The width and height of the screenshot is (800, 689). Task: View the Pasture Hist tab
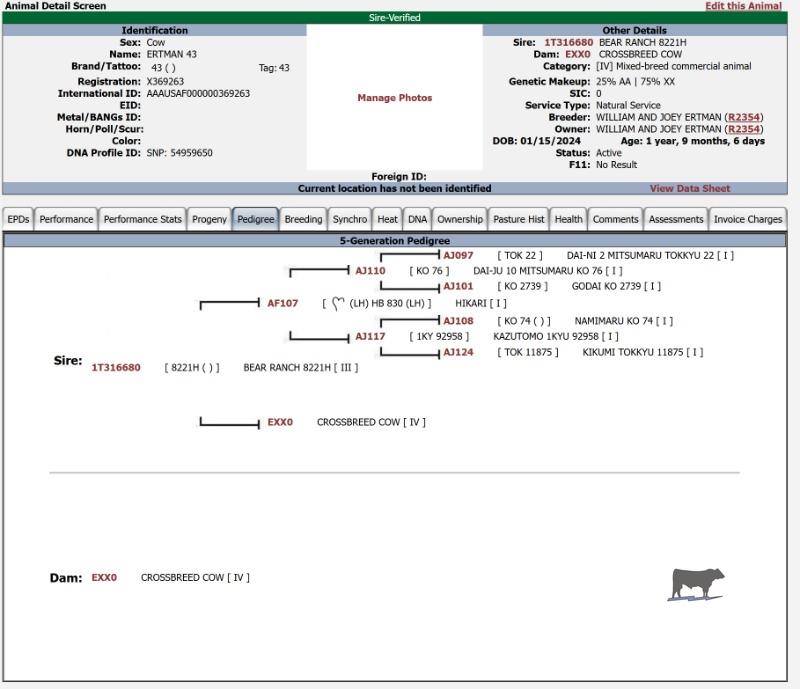pos(518,219)
